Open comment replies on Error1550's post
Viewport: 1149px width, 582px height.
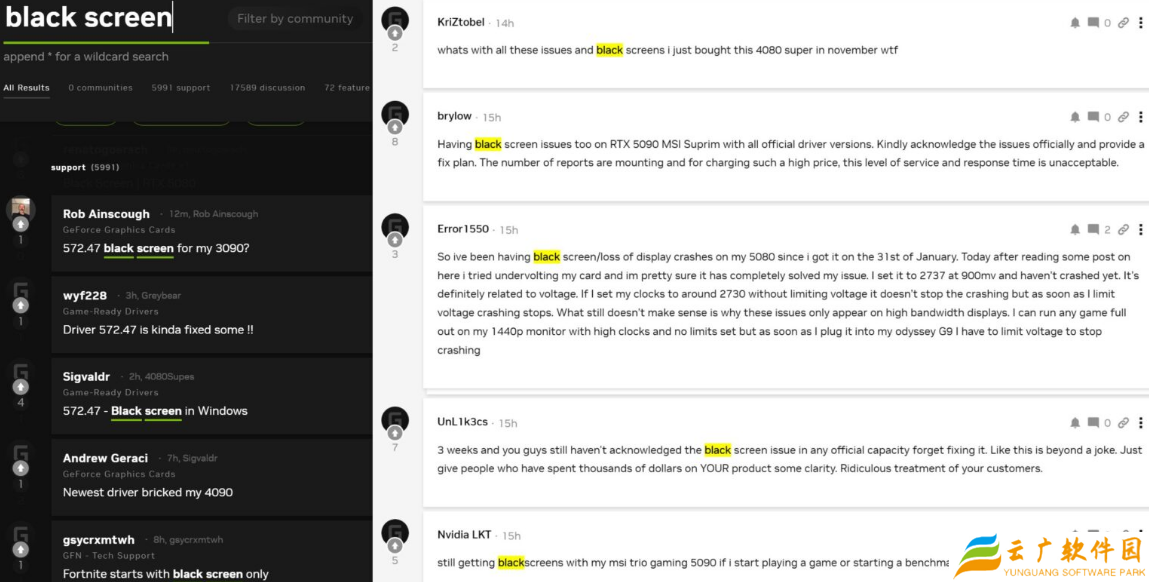(1093, 230)
